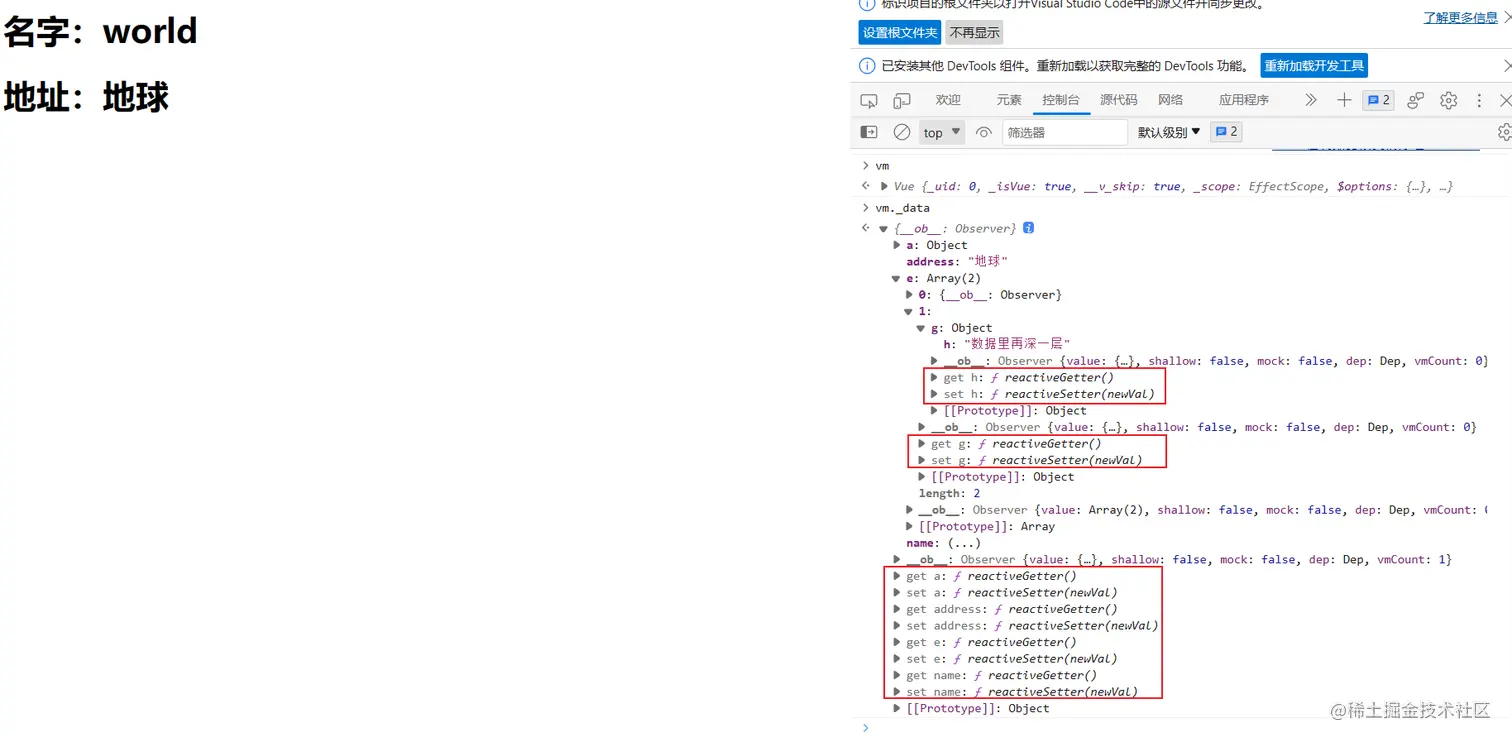The image size is (1512, 742).
Task: Open the 默认级别 log level dropdown
Action: pos(1169,132)
